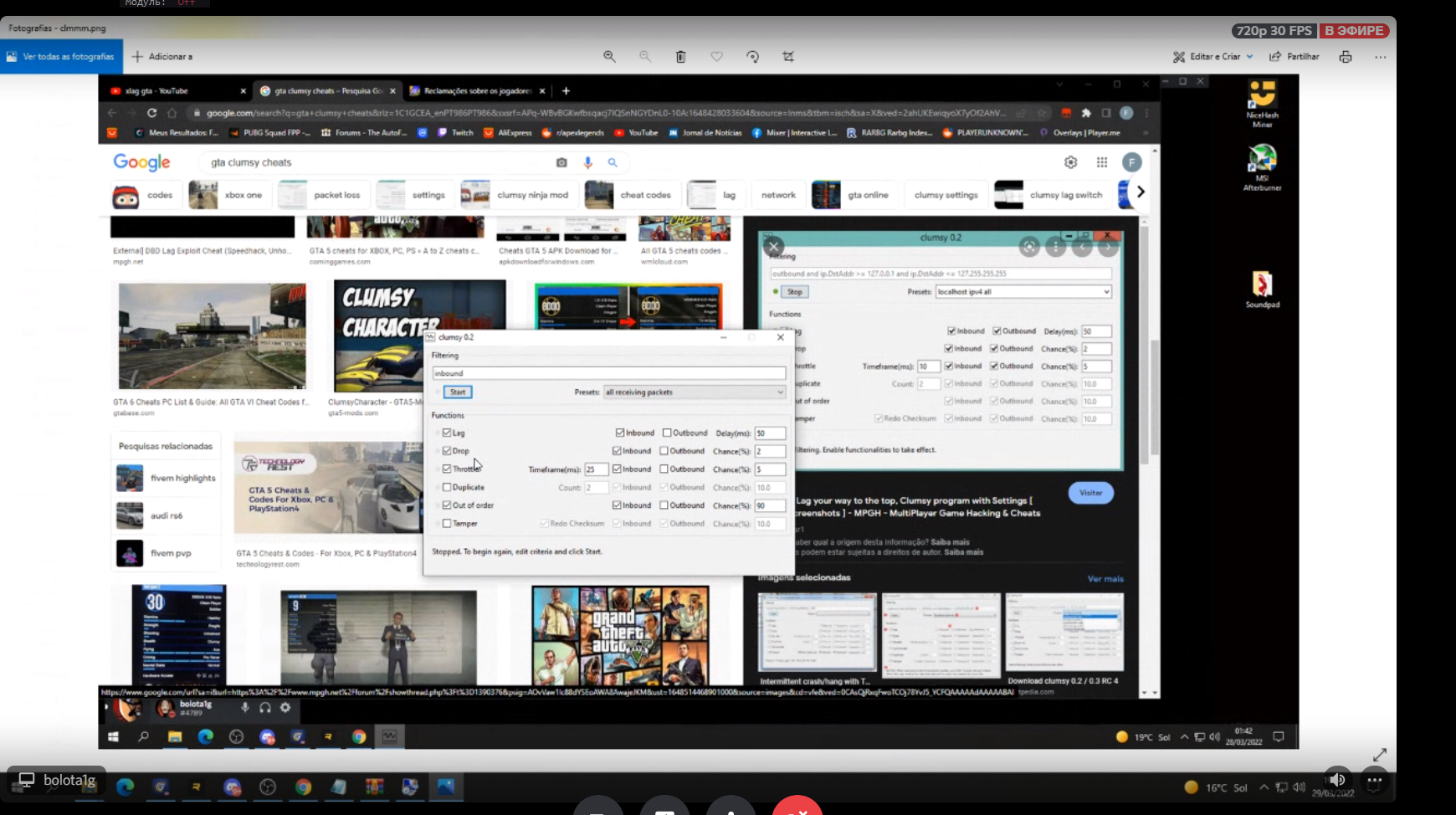The image size is (1456, 815).
Task: Open MSI Afterburner desktop icon
Action: click(x=1262, y=167)
